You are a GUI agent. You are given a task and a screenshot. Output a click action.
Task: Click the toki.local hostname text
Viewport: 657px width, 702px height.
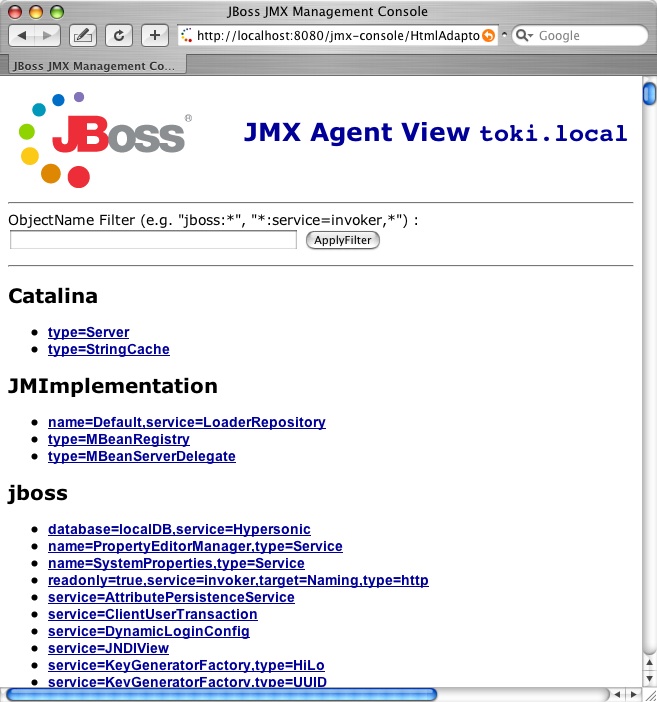point(554,133)
